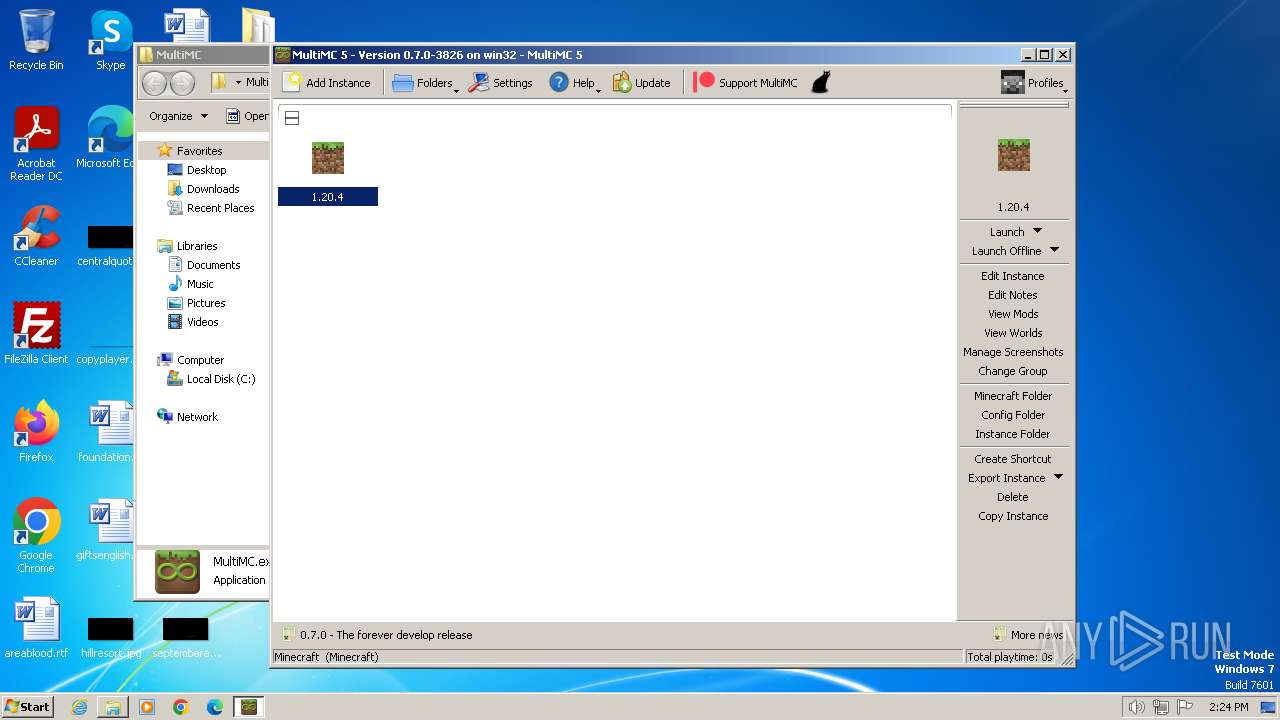Viewport: 1280px width, 720px height.
Task: Check for updates with Update icon
Action: (641, 83)
